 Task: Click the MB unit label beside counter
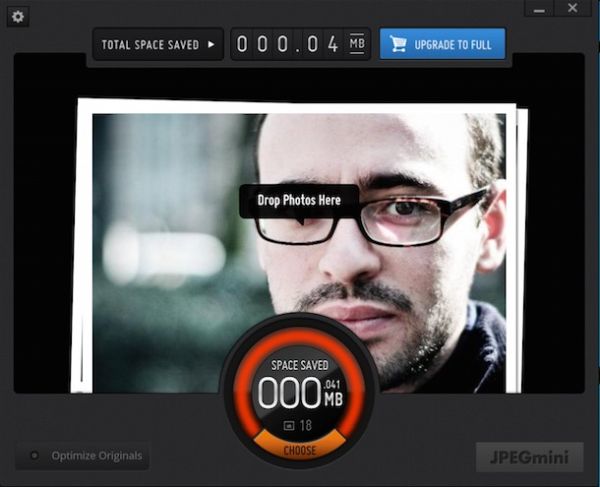click(x=357, y=44)
